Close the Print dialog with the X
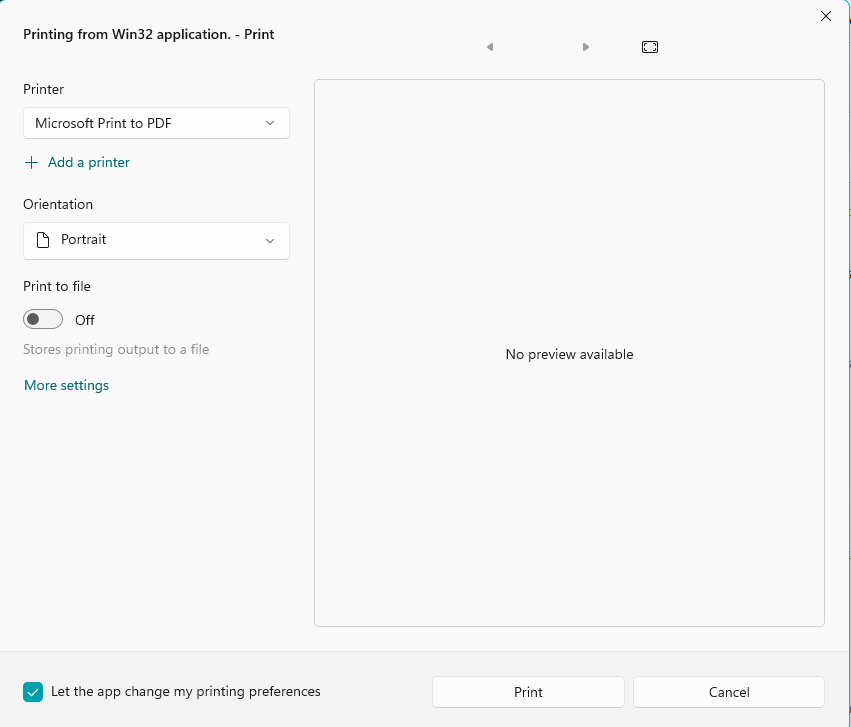Viewport: 851px width, 727px height. coord(825,16)
